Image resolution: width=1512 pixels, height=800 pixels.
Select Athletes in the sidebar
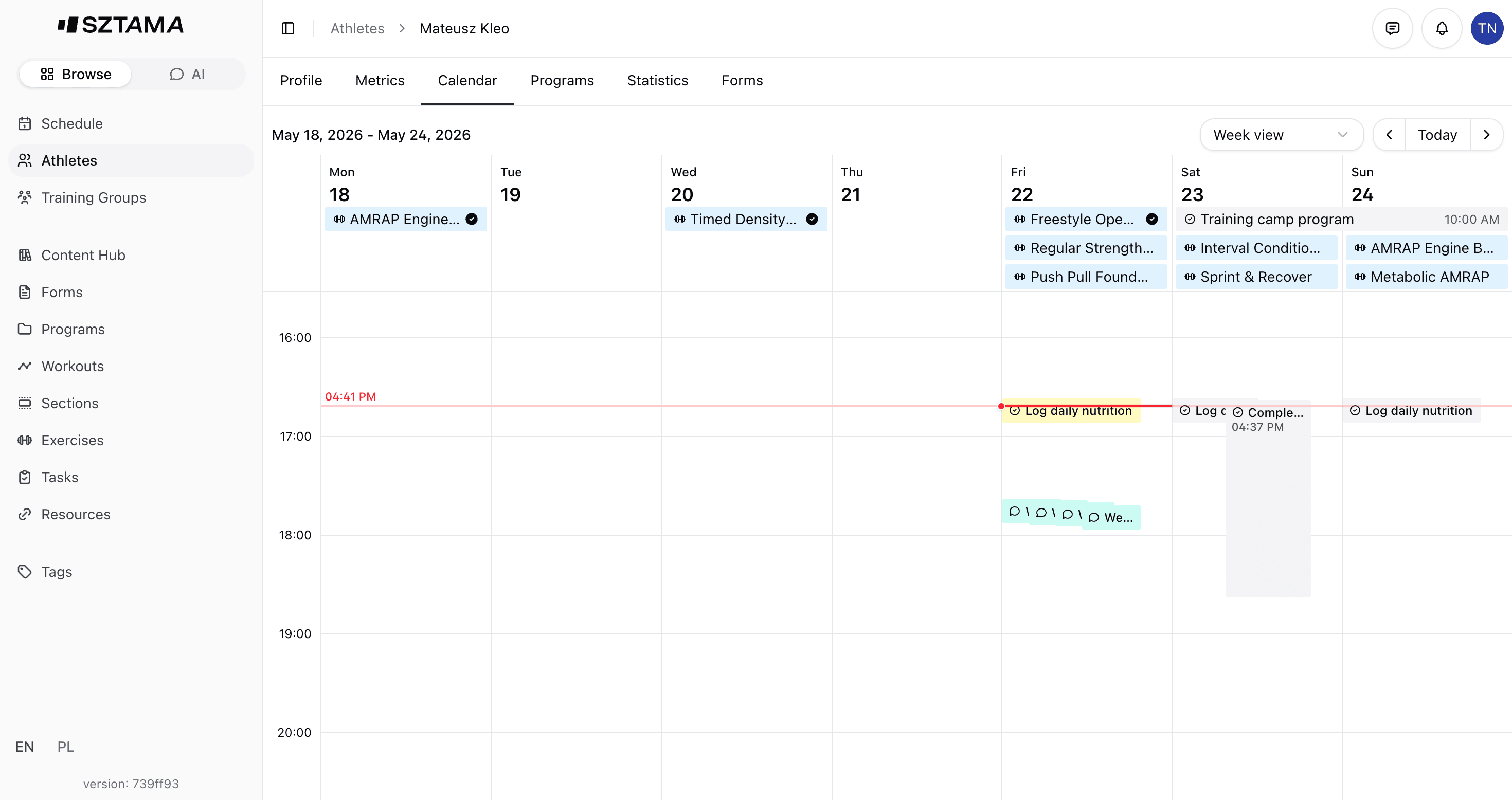click(x=131, y=160)
